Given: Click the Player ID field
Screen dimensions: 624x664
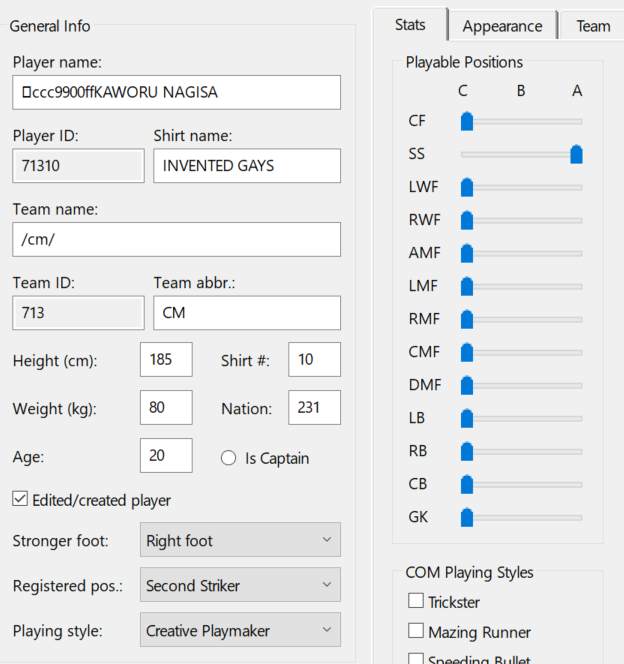Looking at the screenshot, I should click(78, 166).
